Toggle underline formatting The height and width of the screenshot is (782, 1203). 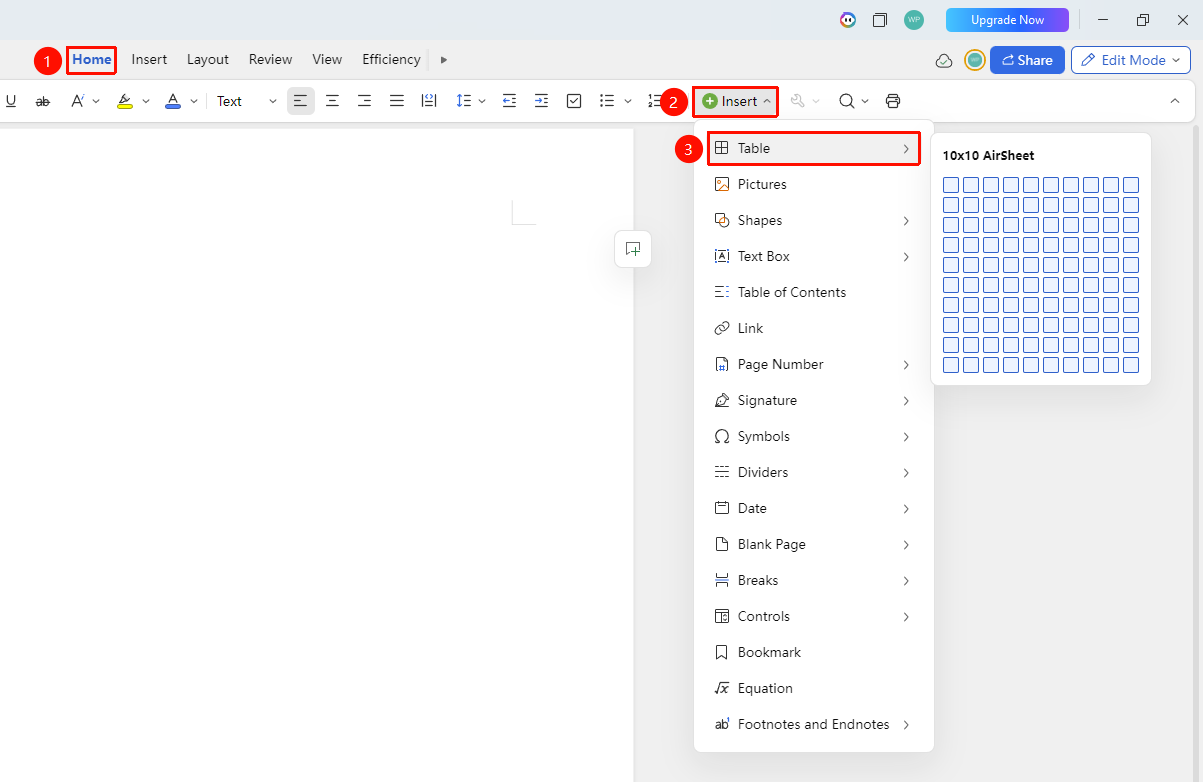tap(11, 101)
